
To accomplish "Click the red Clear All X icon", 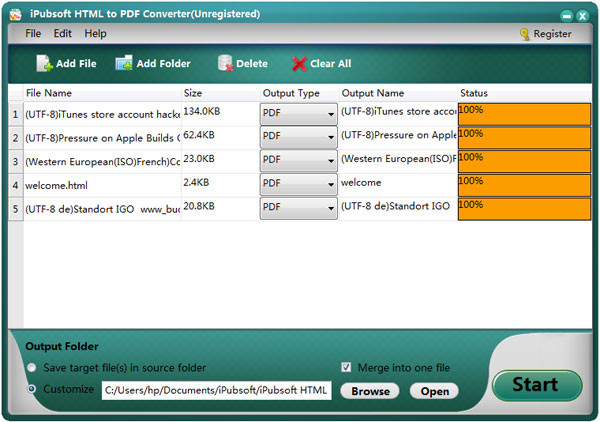I will [299, 64].
